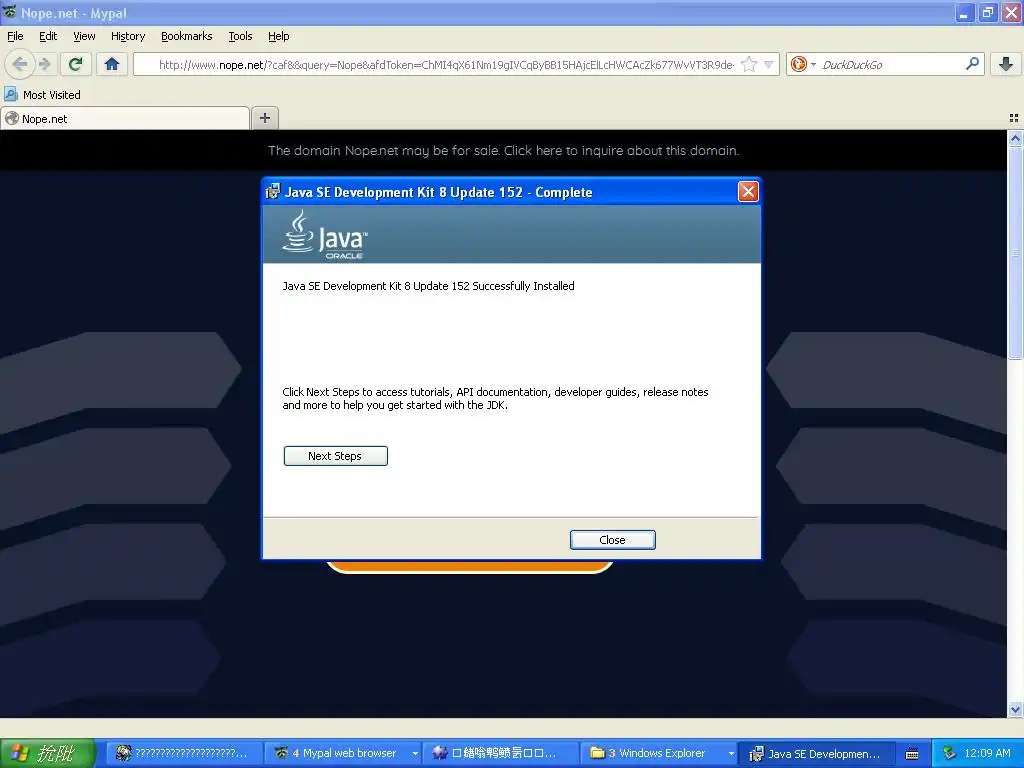Viewport: 1024px width, 768px height.
Task: Click the search magnifier icon
Action: click(972, 64)
